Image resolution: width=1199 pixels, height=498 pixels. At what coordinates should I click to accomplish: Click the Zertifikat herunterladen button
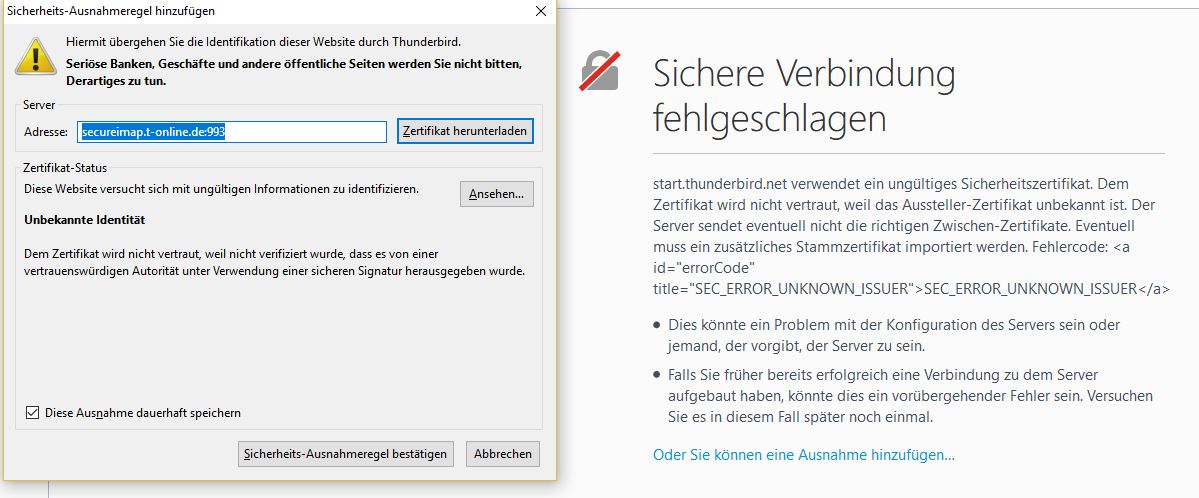(465, 131)
